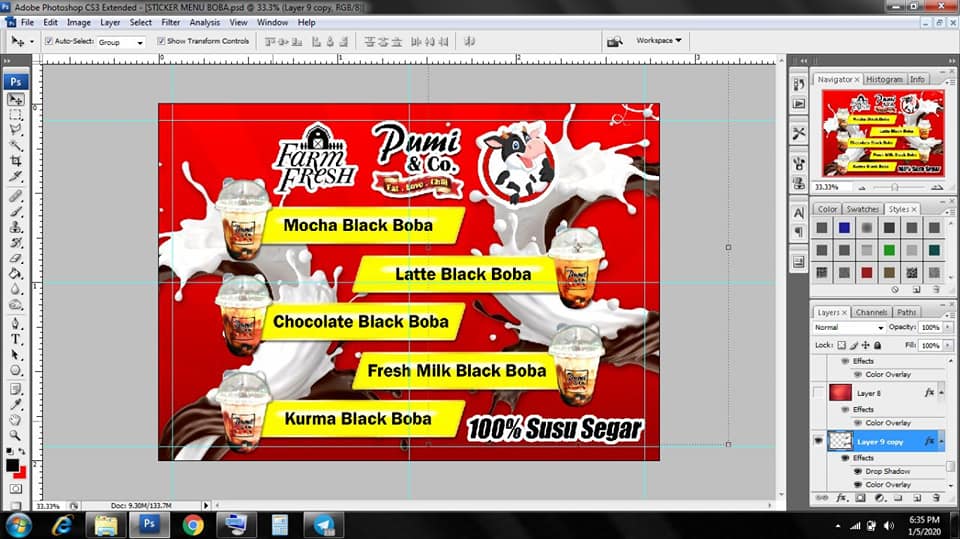
Task: Toggle the Auto-Select checkbox
Action: point(48,41)
